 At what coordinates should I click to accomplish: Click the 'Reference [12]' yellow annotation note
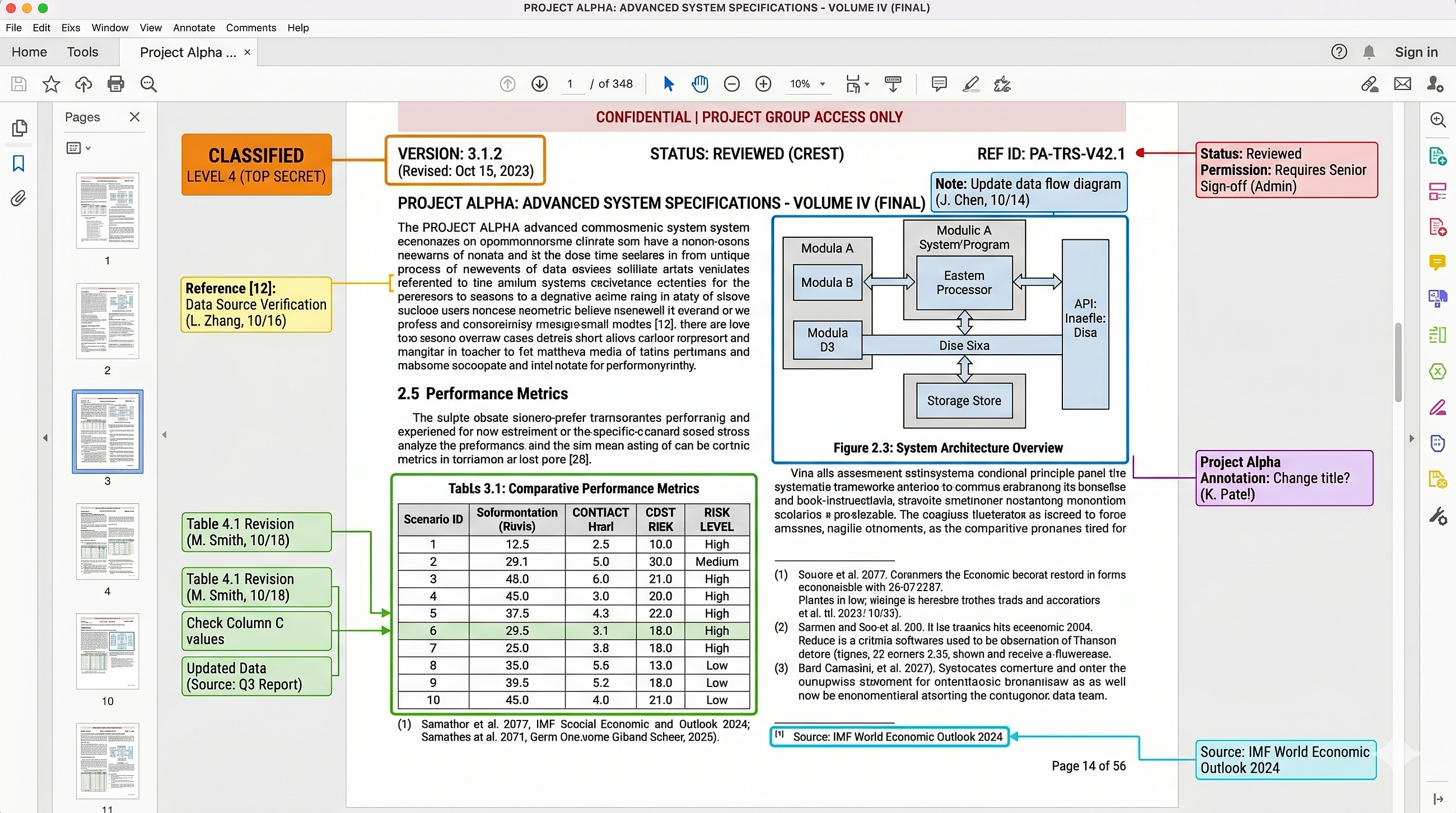(x=256, y=304)
